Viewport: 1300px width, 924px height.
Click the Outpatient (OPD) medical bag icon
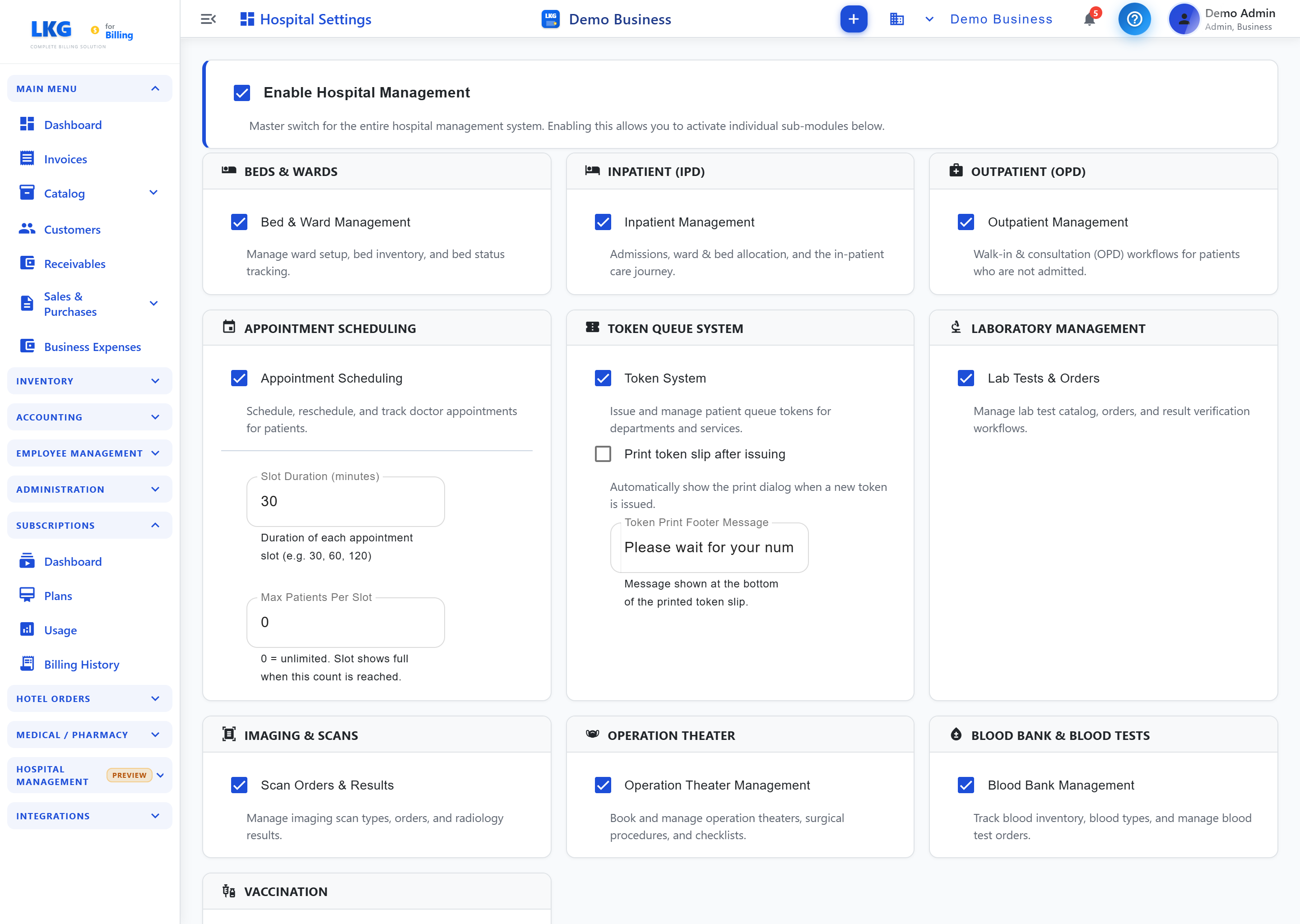coord(956,170)
